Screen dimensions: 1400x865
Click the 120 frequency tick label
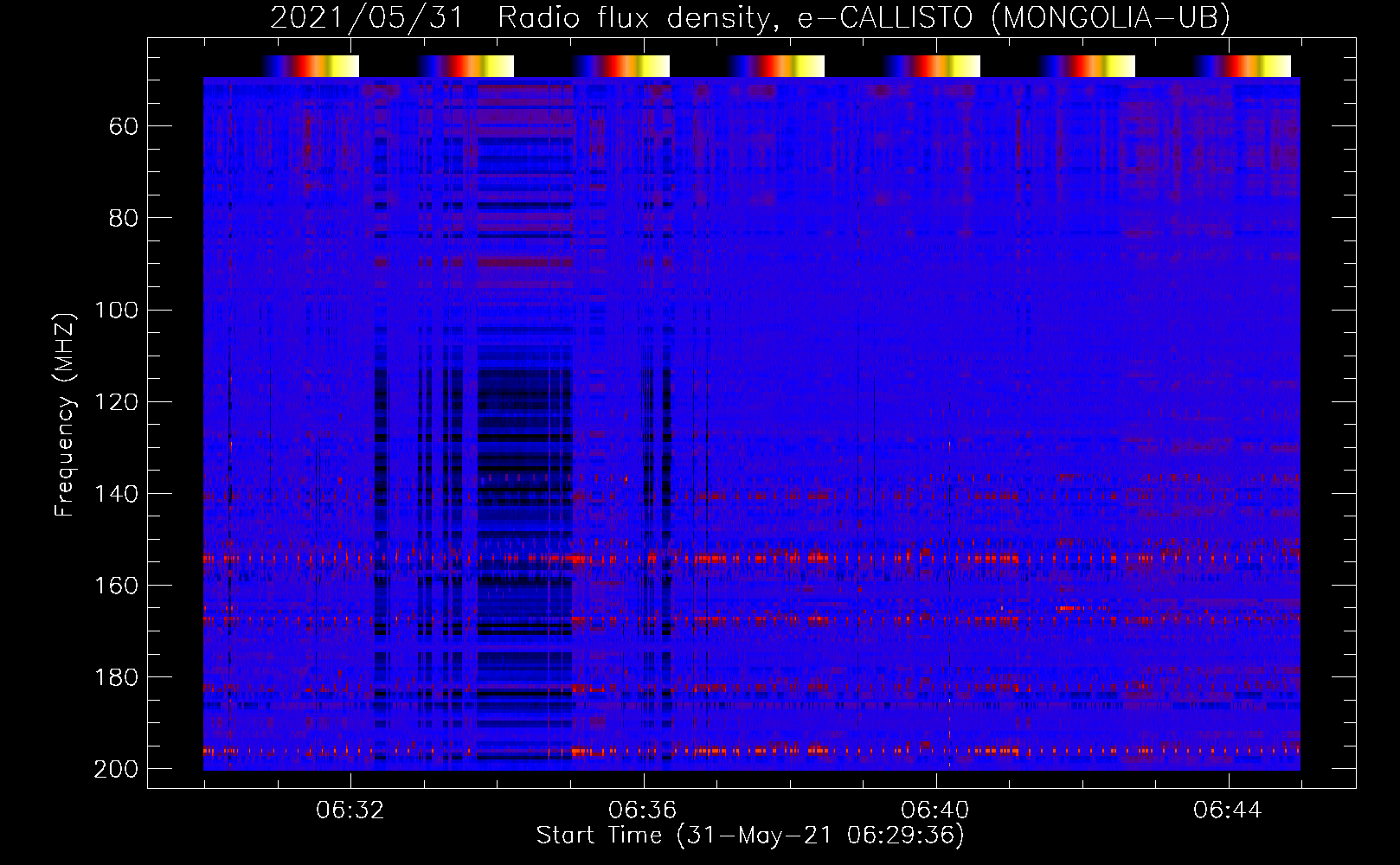pyautogui.click(x=116, y=402)
